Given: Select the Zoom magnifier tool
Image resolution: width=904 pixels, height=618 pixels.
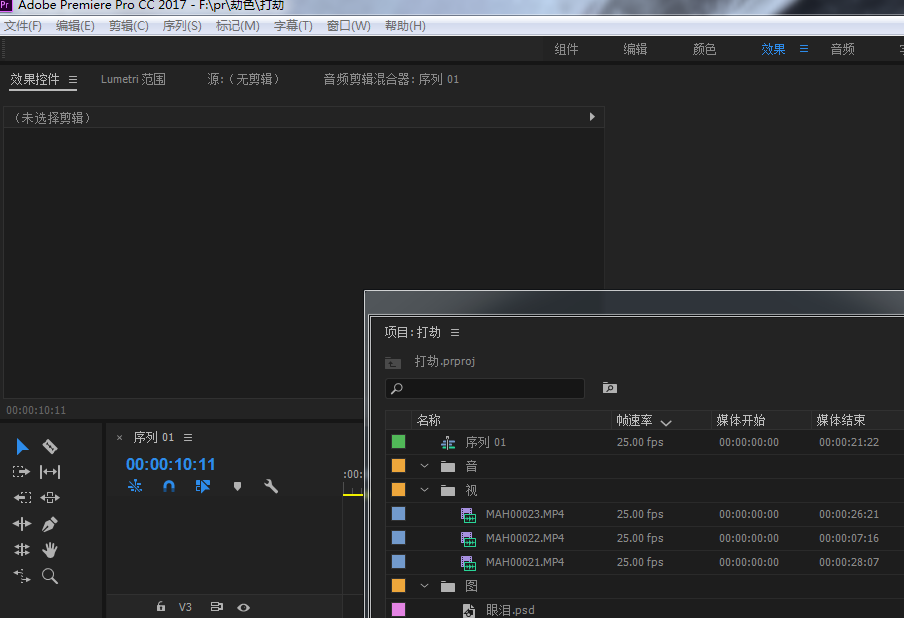Looking at the screenshot, I should pos(50,575).
